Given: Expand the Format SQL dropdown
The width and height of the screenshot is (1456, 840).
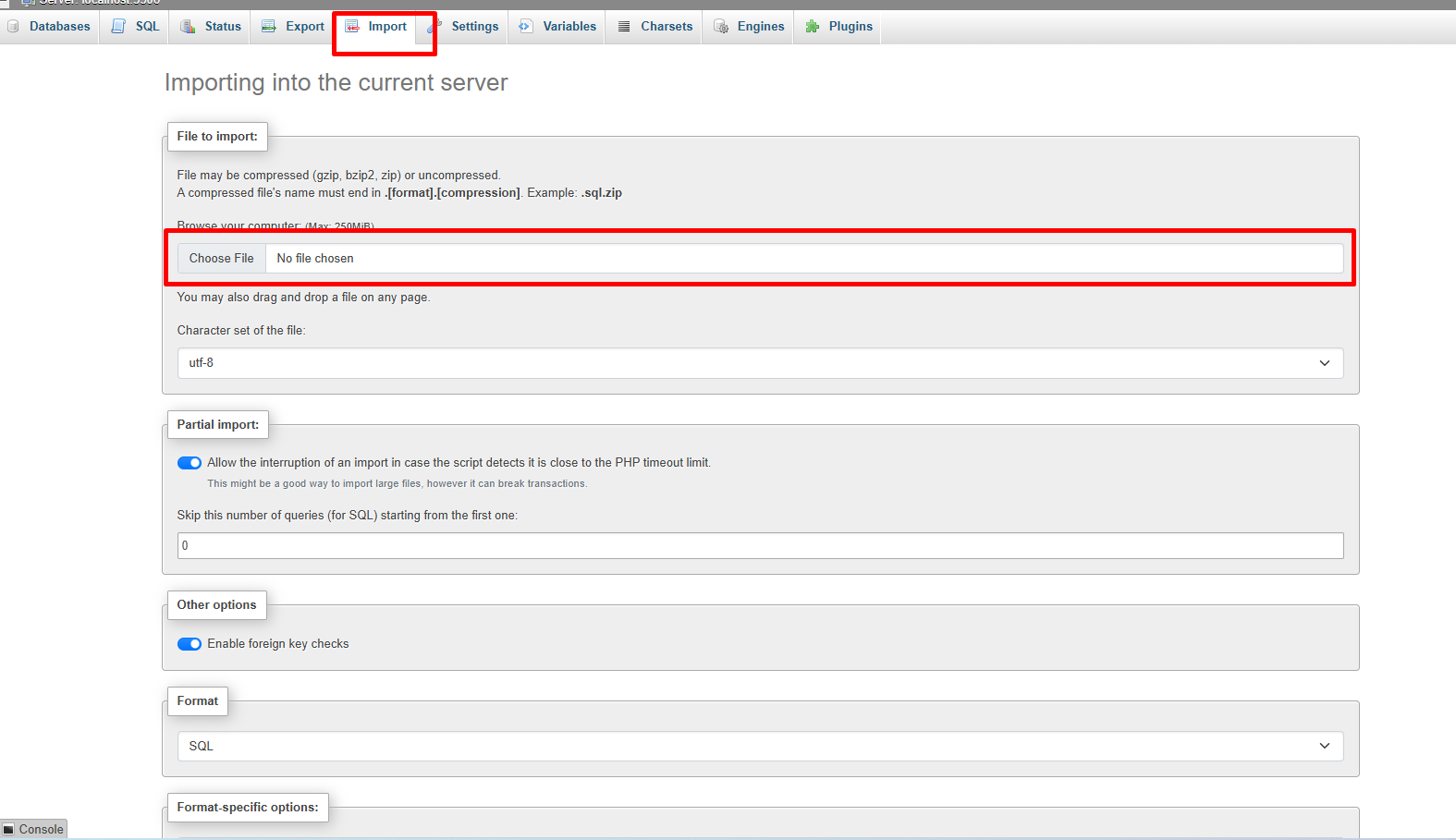Looking at the screenshot, I should tap(759, 747).
